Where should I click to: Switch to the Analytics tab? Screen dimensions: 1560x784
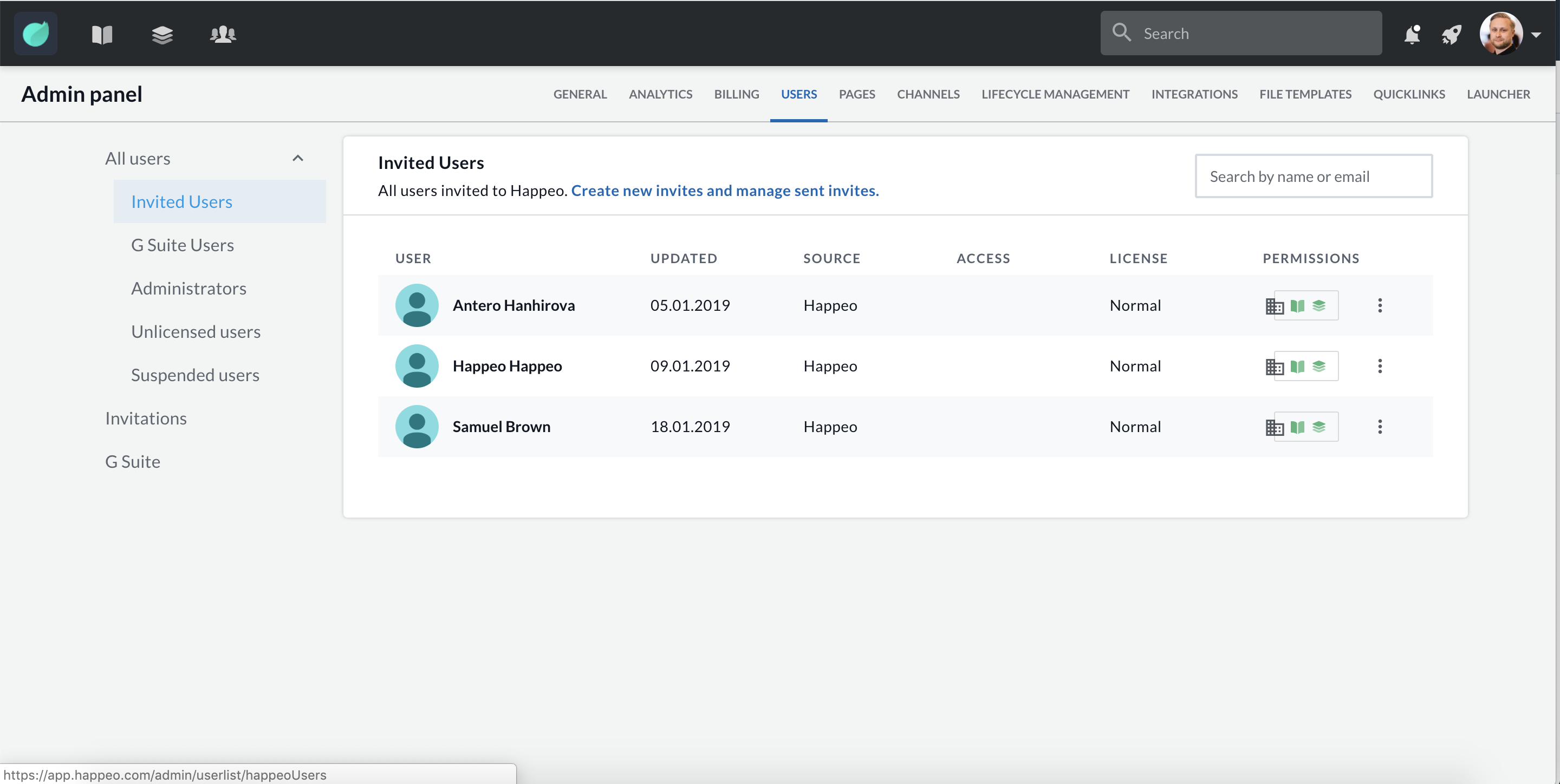pyautogui.click(x=660, y=94)
